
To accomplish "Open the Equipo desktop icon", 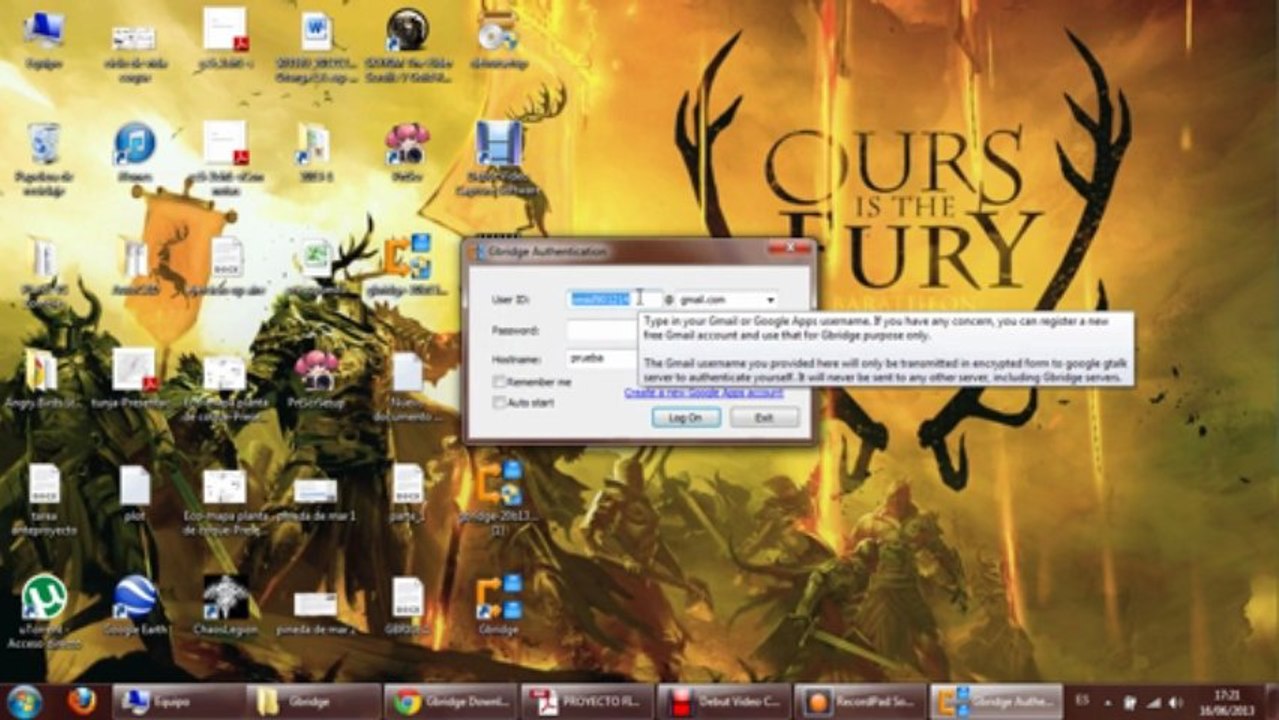I will coord(44,40).
